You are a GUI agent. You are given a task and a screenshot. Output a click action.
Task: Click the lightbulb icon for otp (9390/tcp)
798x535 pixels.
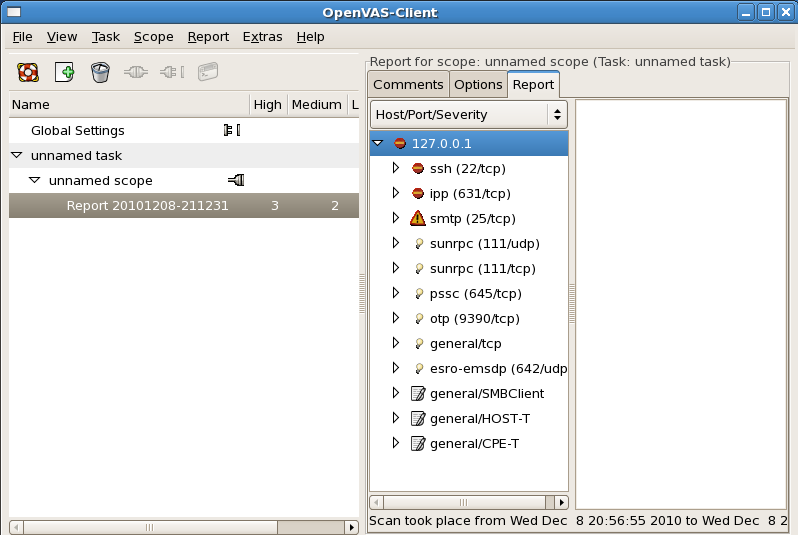(x=419, y=318)
